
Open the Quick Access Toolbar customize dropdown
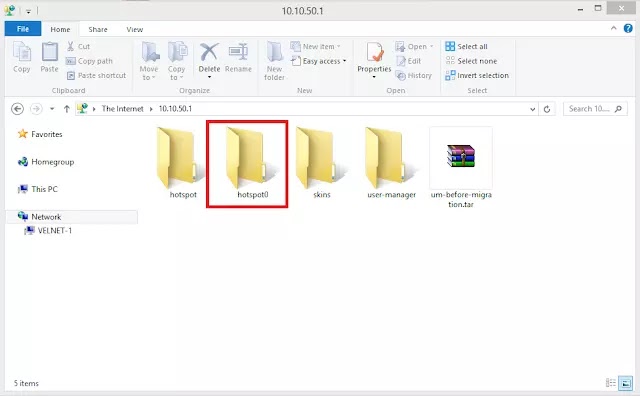28,11
